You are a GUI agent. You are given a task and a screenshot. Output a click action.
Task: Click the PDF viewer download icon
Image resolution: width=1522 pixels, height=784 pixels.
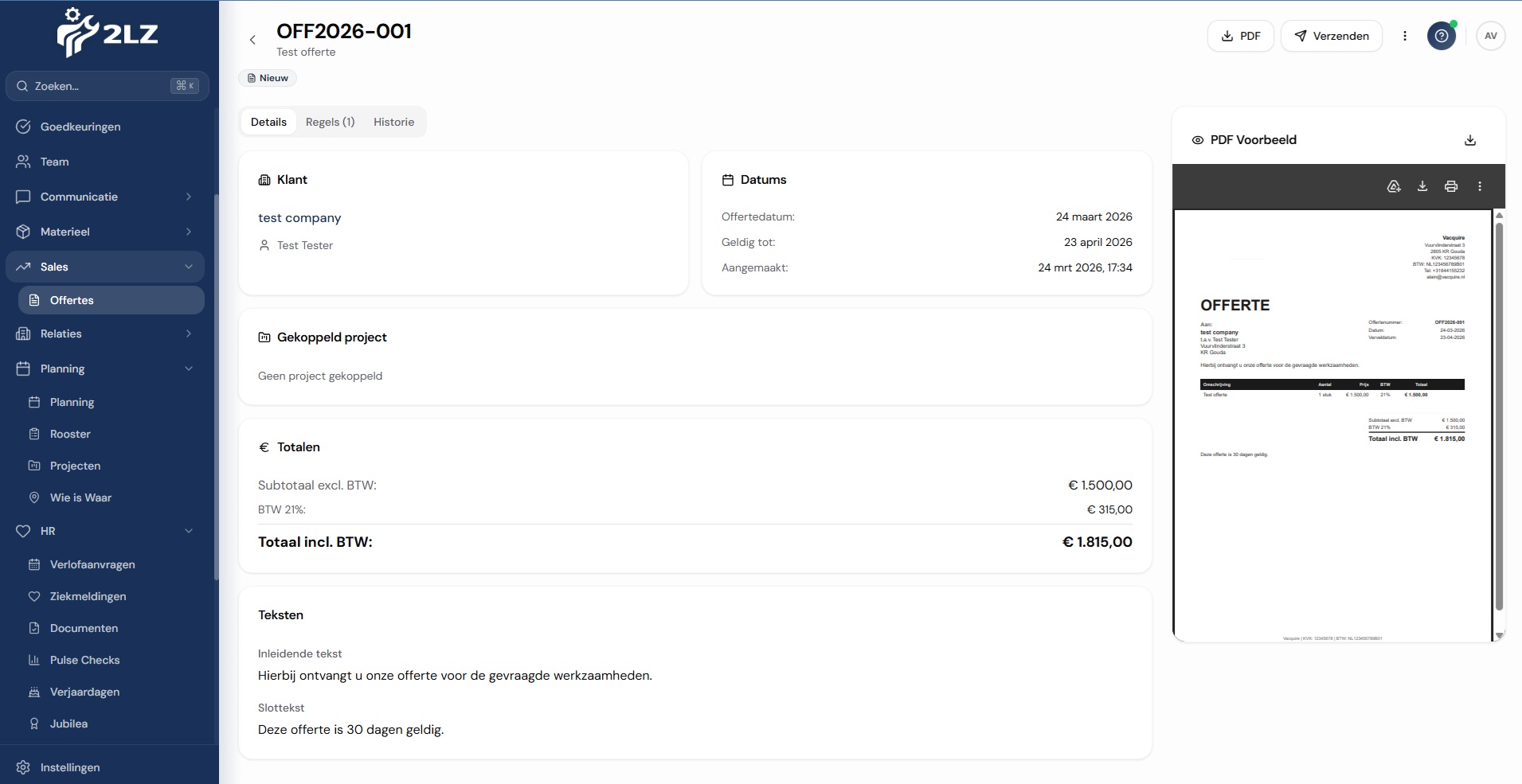[1422, 186]
